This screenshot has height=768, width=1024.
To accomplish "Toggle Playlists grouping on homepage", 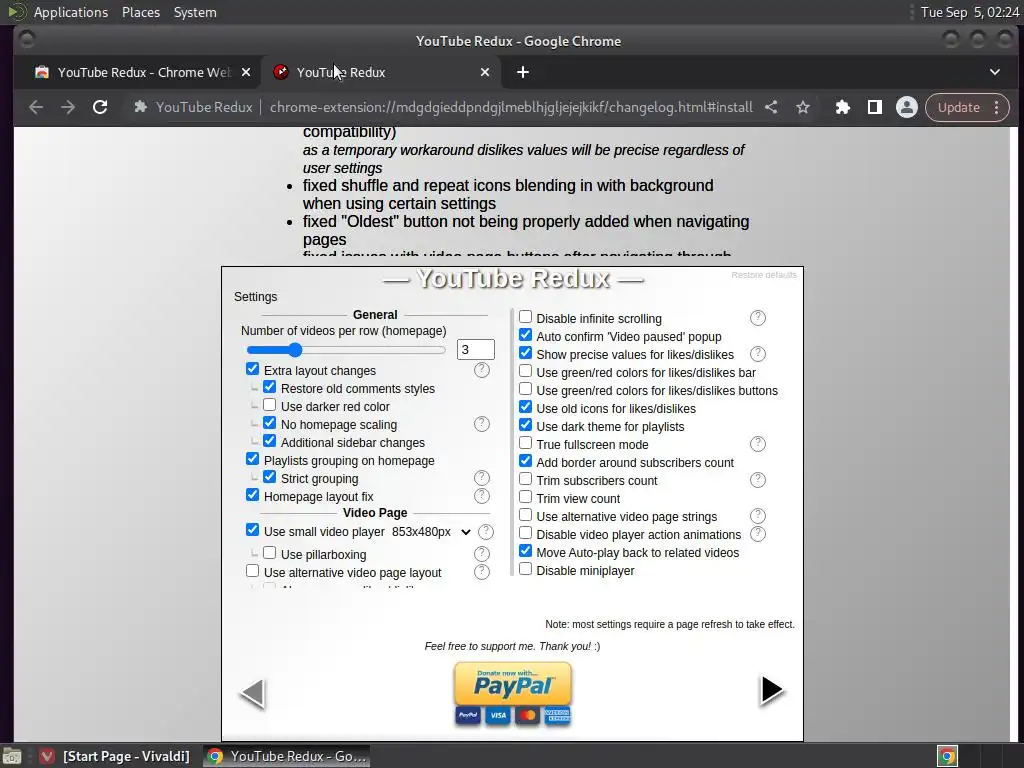I will pos(253,459).
